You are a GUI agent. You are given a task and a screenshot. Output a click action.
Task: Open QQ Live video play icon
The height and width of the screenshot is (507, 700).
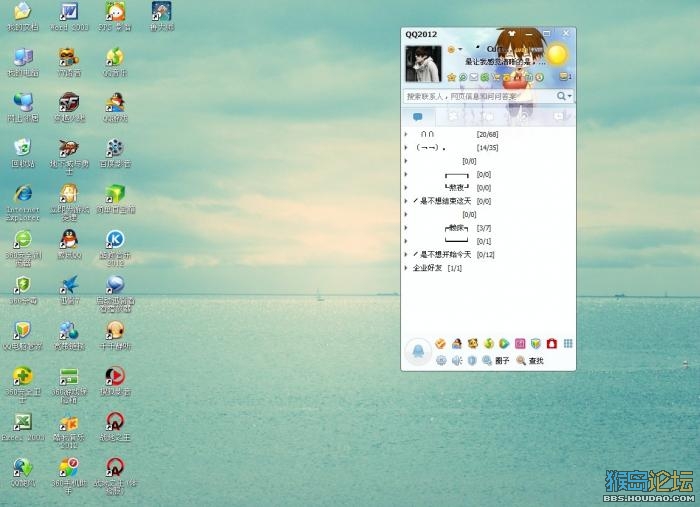pyautogui.click(x=504, y=343)
